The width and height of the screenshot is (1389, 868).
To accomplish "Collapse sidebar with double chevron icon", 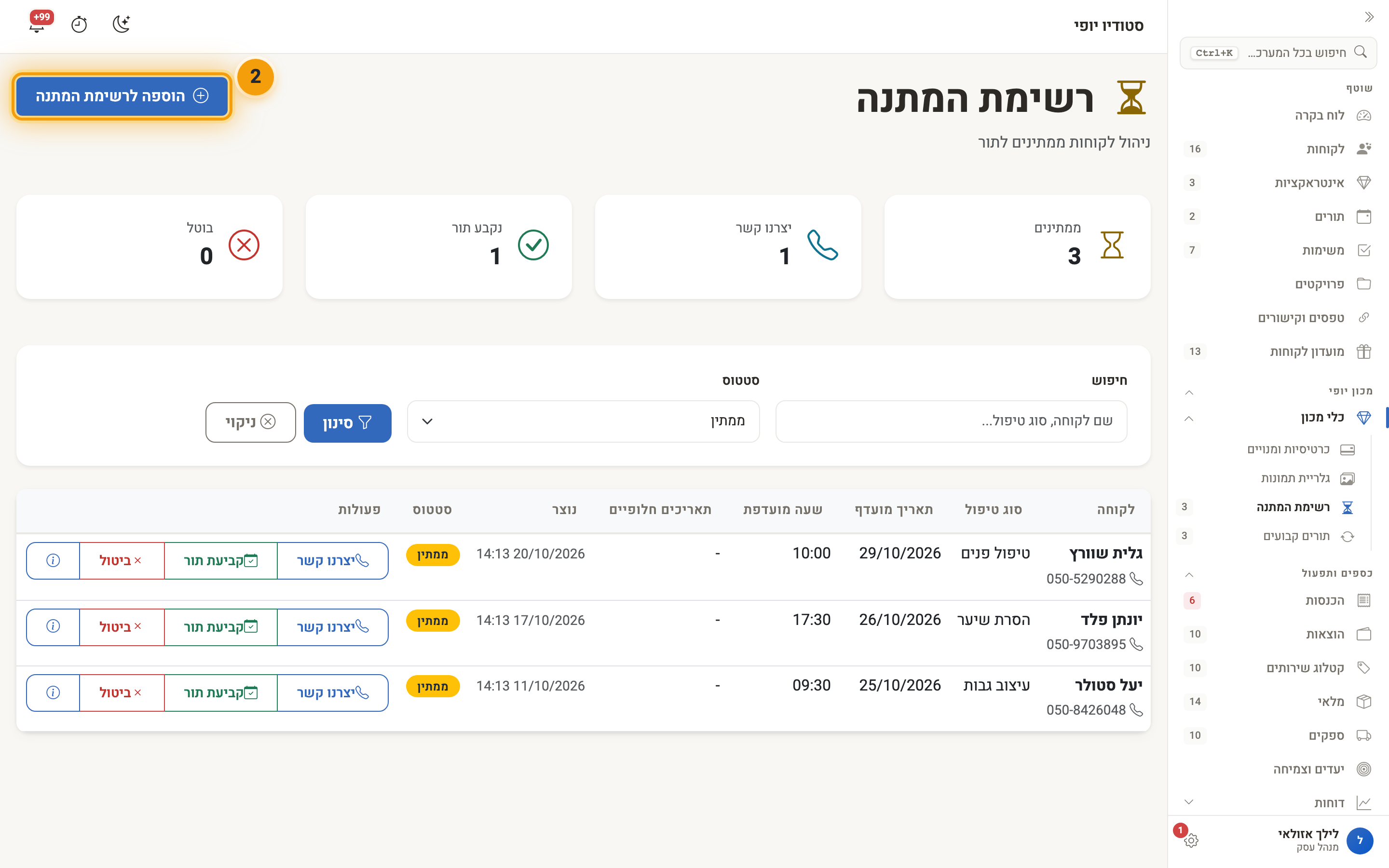I will coord(1370,17).
